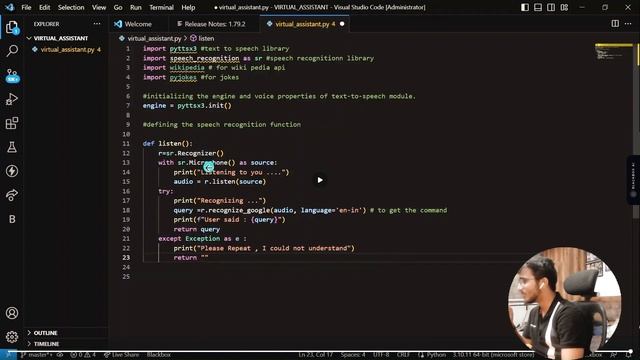Open Customize Layout icon
The height and width of the screenshot is (360, 640).
564,7
